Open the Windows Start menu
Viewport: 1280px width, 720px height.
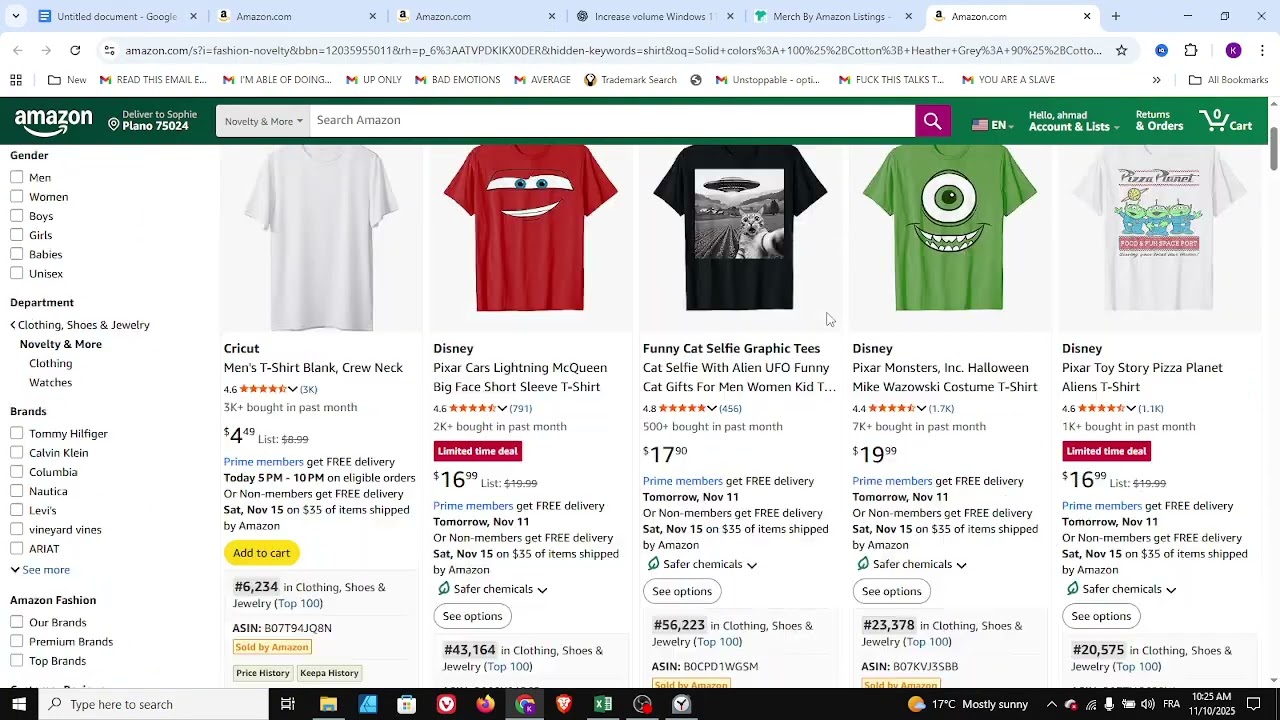point(18,704)
